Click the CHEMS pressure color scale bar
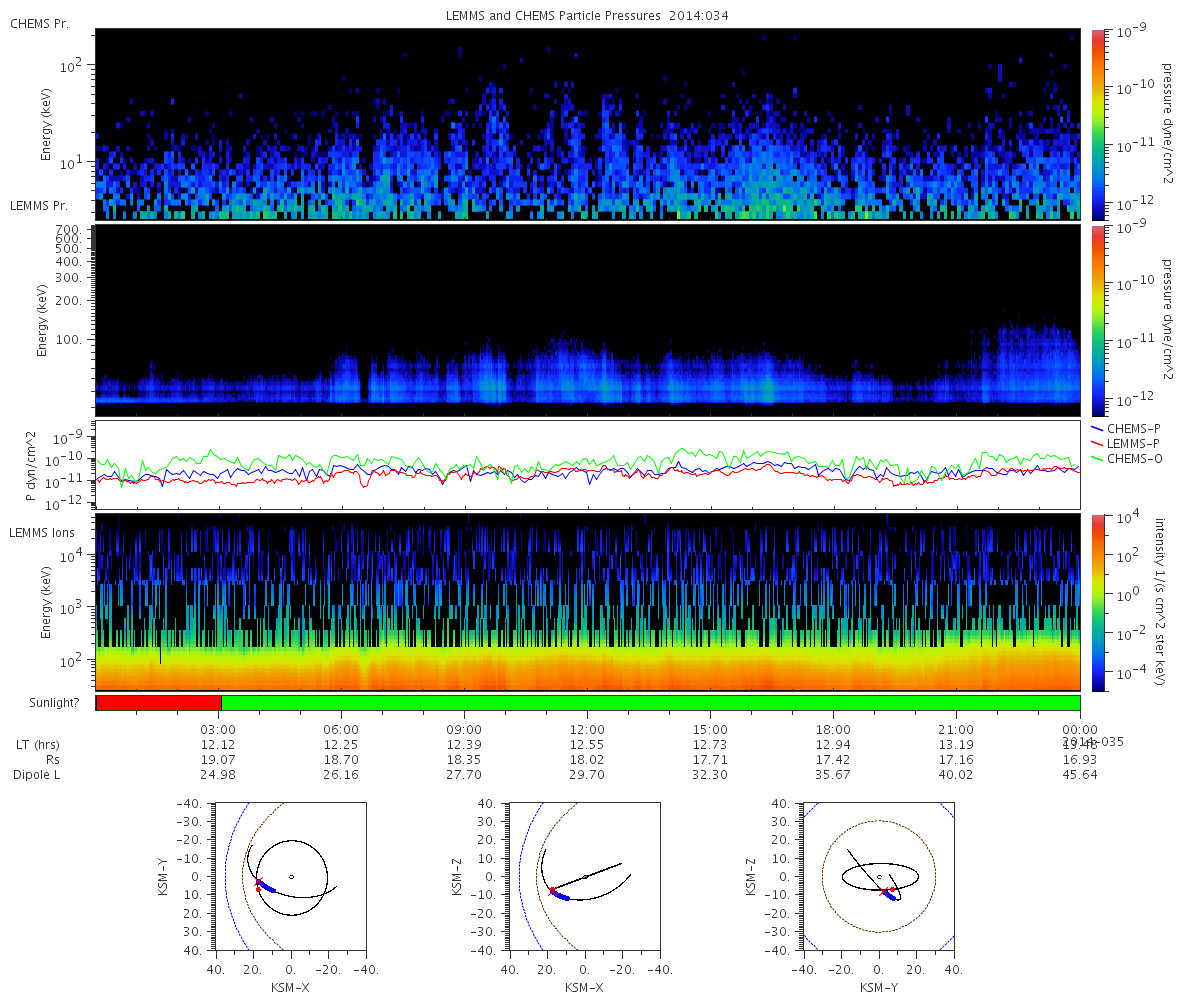Screen dimensions: 1200x1000 pyautogui.click(x=1097, y=124)
